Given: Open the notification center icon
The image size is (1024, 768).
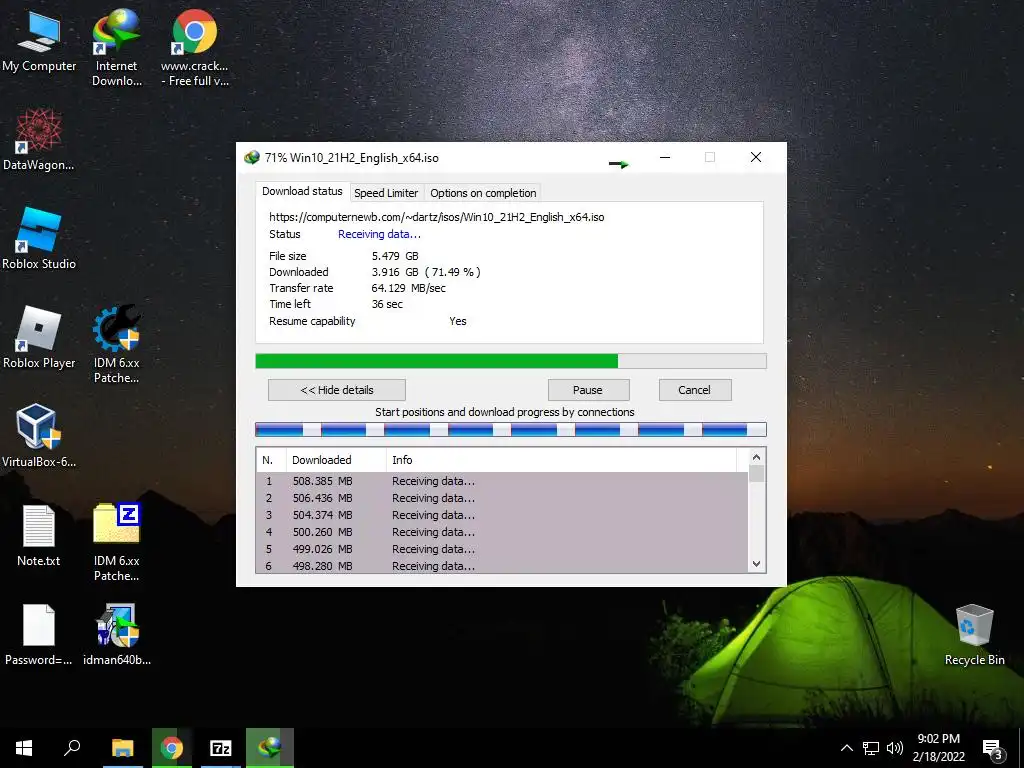Looking at the screenshot, I should [993, 750].
